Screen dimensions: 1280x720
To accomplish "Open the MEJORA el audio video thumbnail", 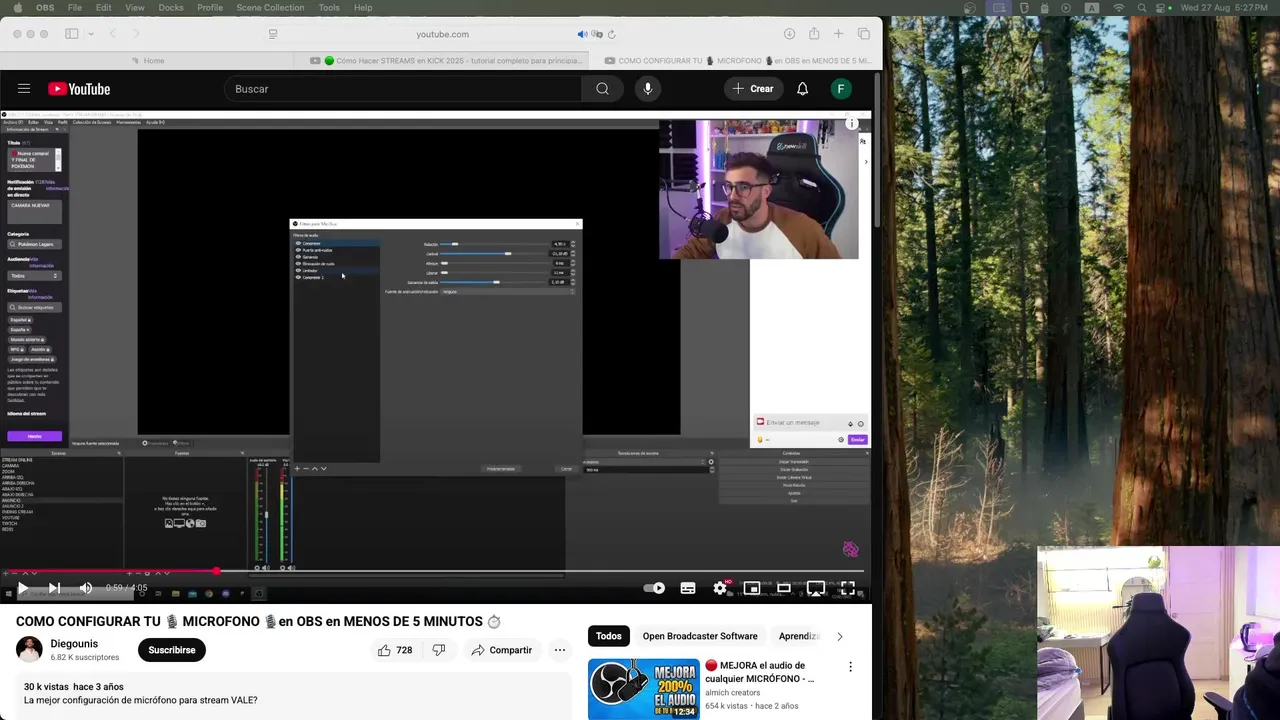I will pos(643,689).
